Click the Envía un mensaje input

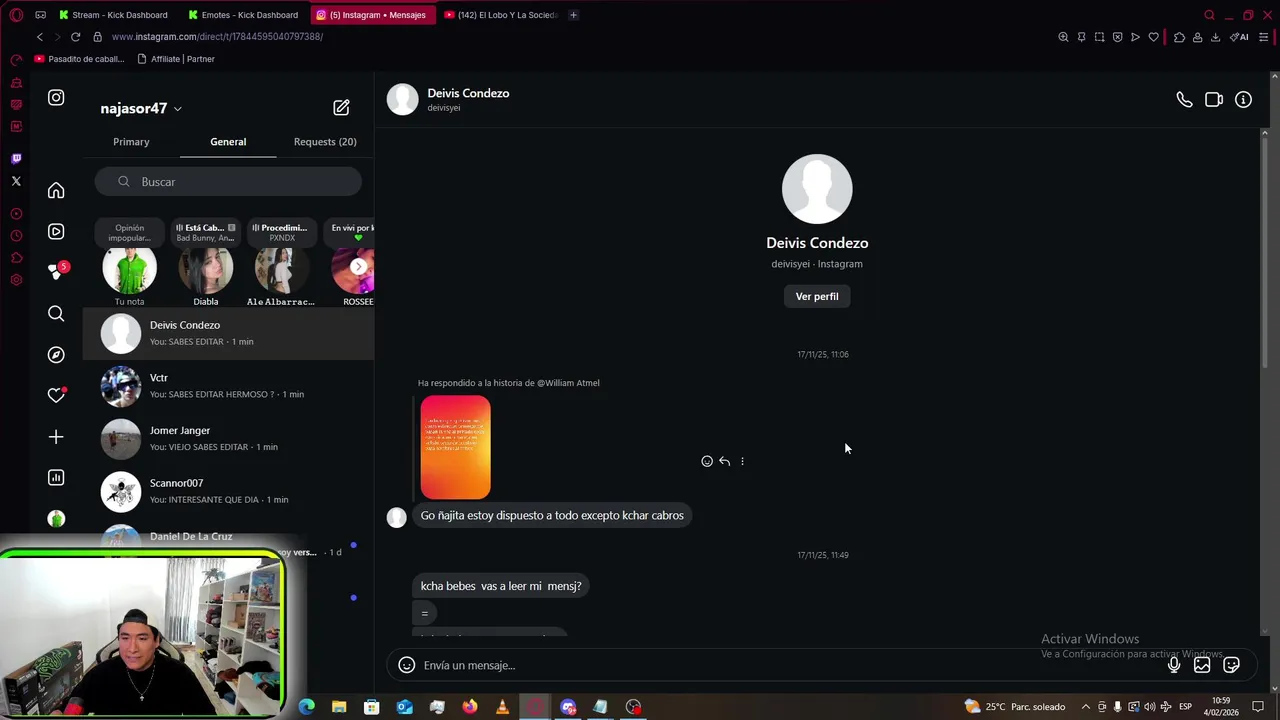[x=790, y=665]
